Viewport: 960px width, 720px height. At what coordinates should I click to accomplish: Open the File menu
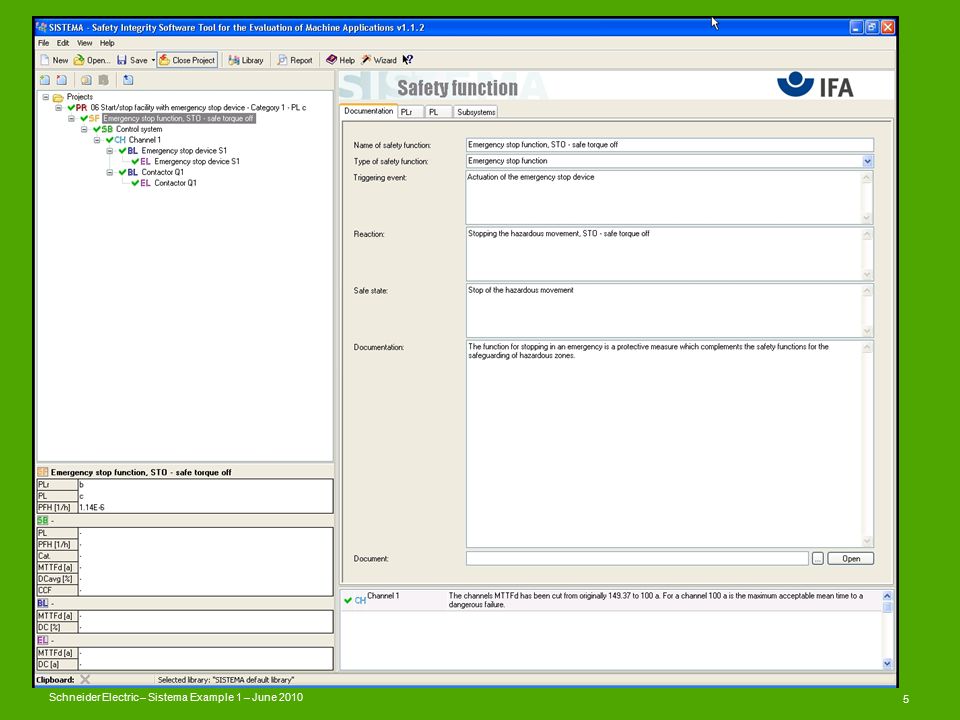tap(43, 43)
